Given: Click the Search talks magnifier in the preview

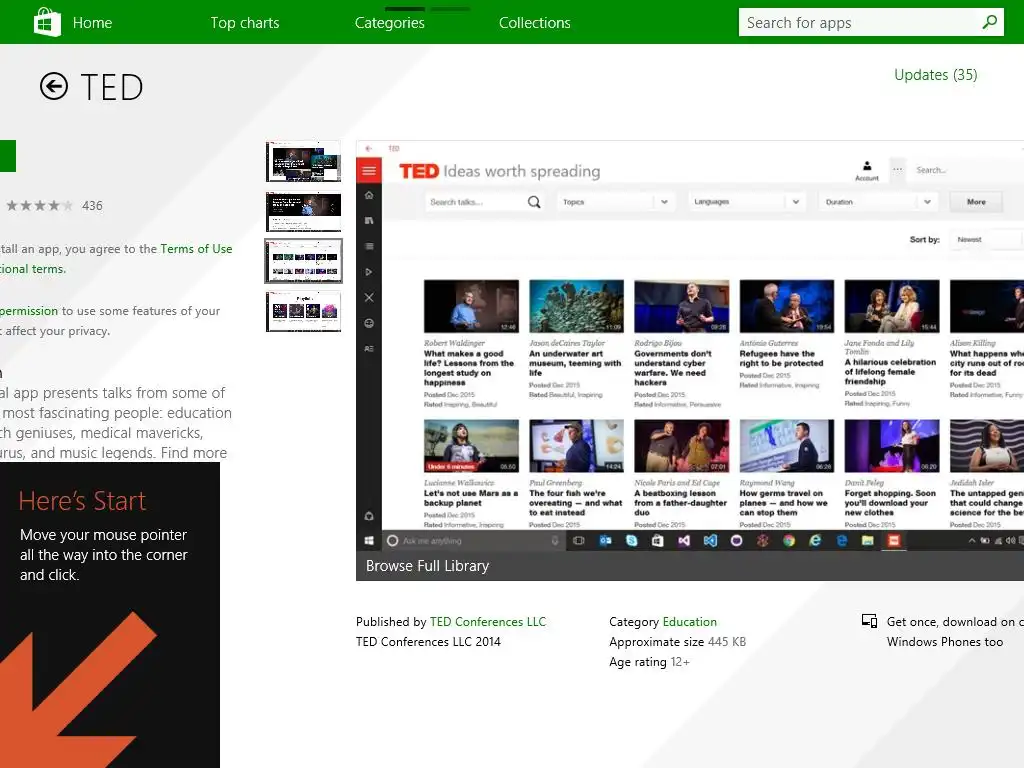Looking at the screenshot, I should pyautogui.click(x=534, y=202).
